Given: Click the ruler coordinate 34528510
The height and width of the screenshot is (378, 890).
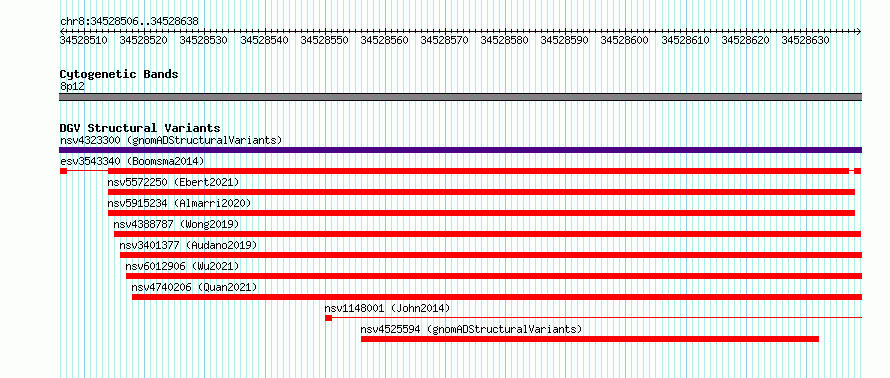Looking at the screenshot, I should coord(83,40).
